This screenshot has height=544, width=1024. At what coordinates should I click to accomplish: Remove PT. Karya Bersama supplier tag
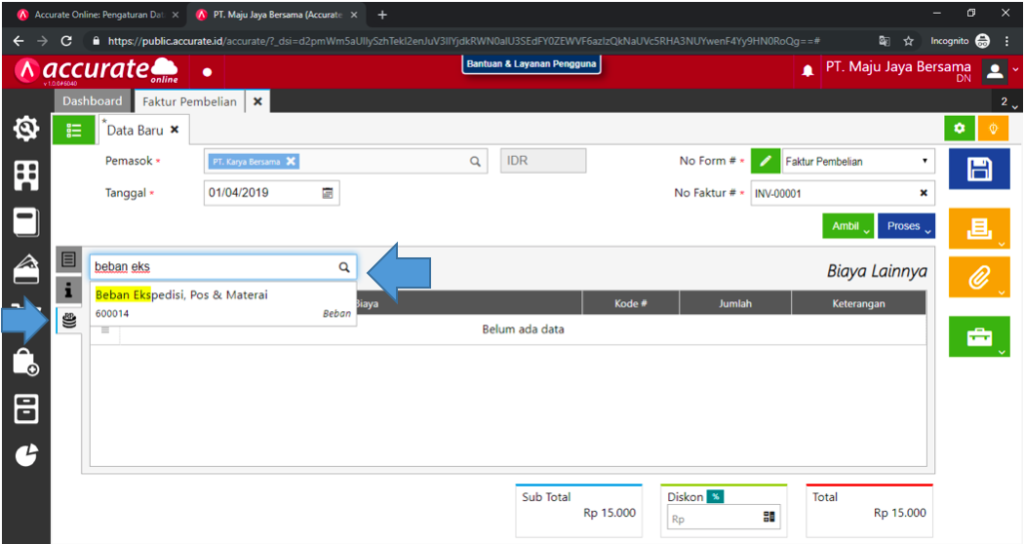click(x=291, y=161)
